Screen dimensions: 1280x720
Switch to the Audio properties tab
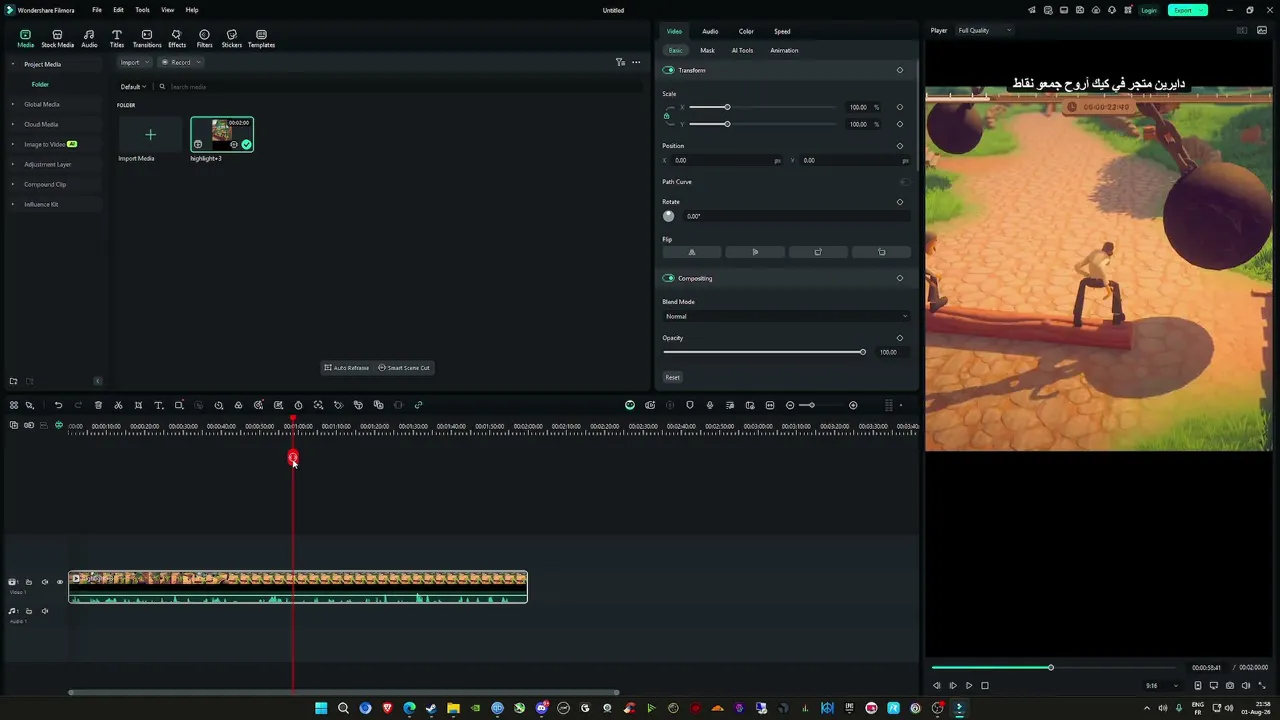710,31
